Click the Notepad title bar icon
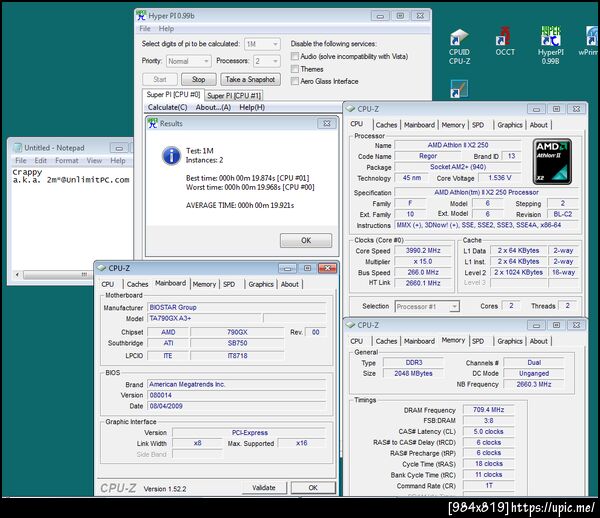This screenshot has width=600, height=518. 18,148
